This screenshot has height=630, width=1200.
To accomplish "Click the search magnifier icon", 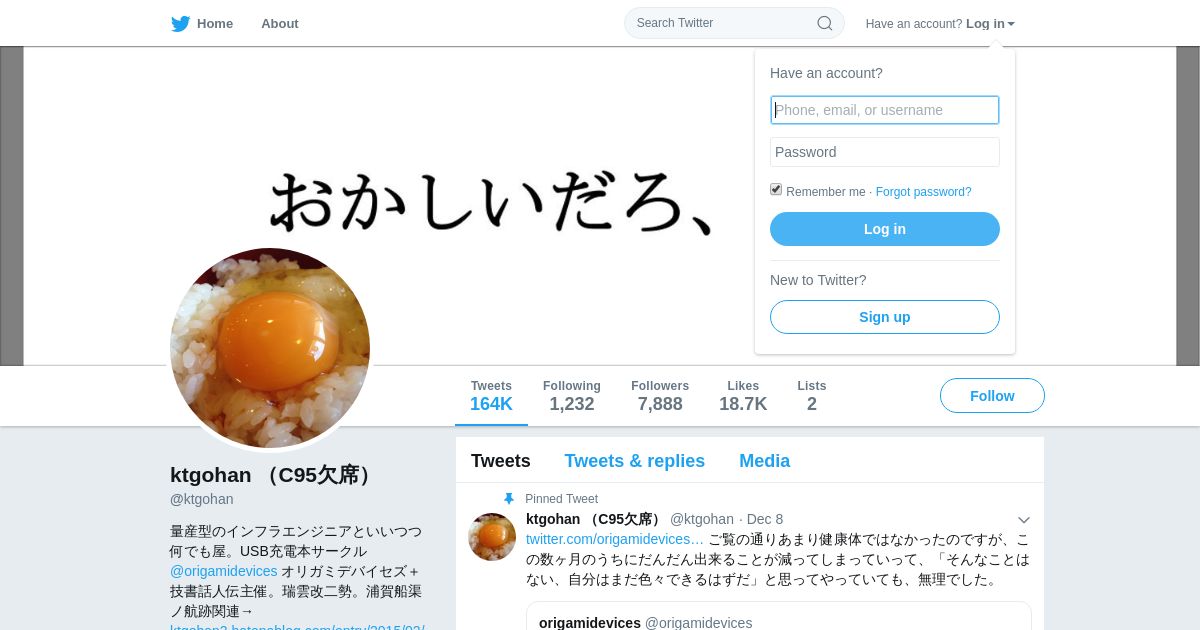I will pyautogui.click(x=825, y=23).
